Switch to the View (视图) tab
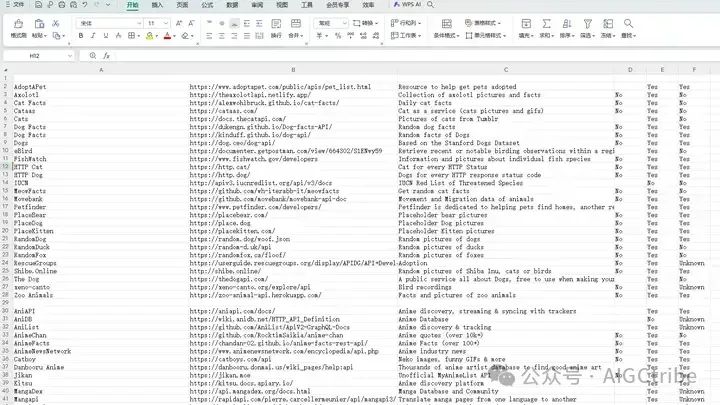This screenshot has height=405, width=720. tap(282, 5)
